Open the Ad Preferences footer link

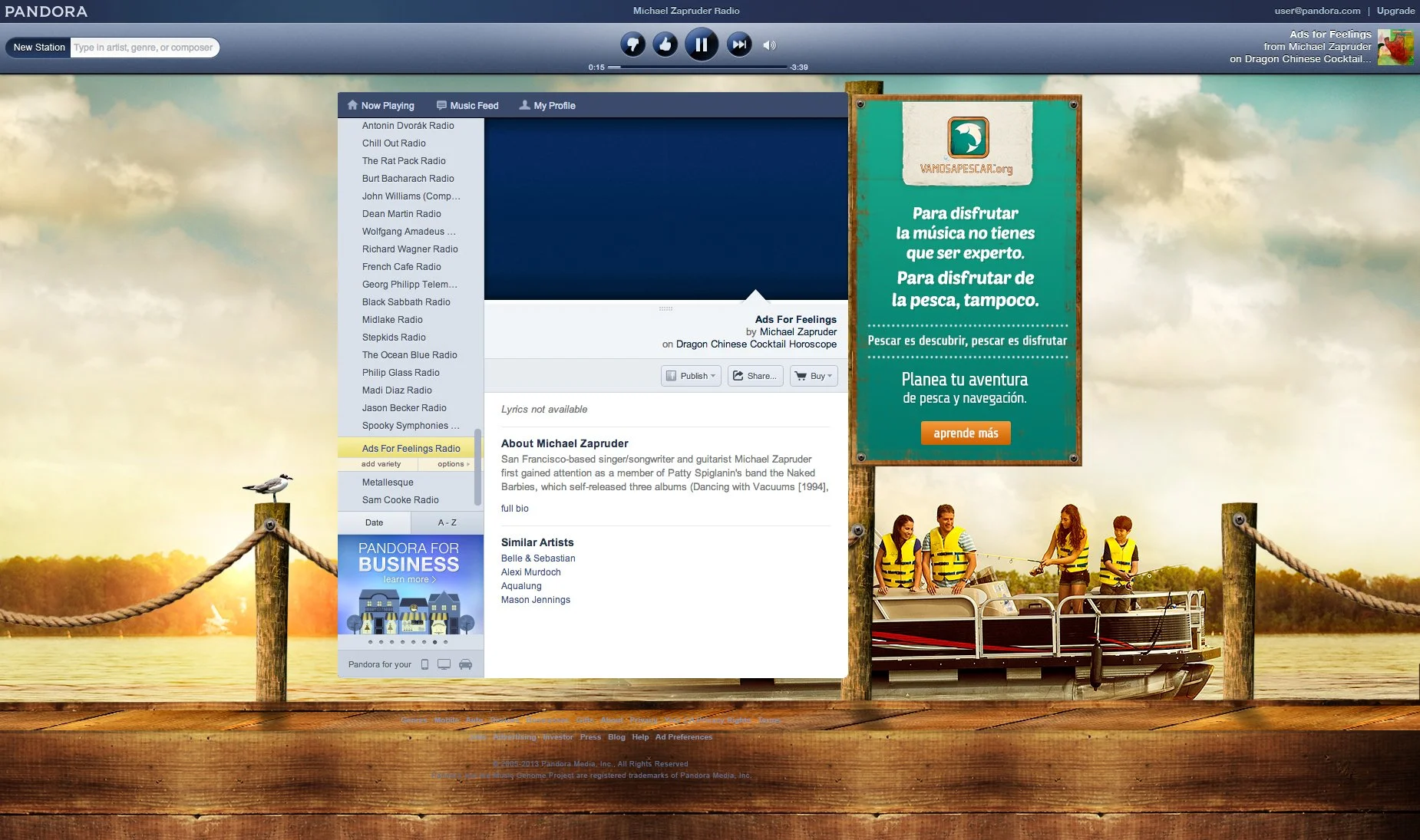click(684, 737)
